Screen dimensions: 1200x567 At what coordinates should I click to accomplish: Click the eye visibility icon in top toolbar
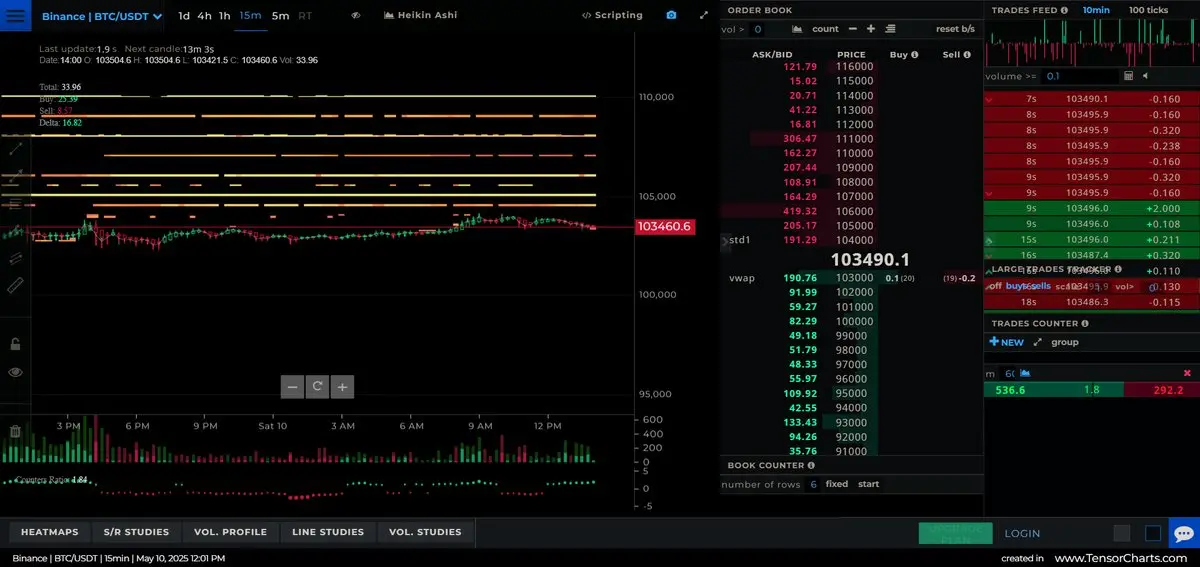(x=356, y=16)
